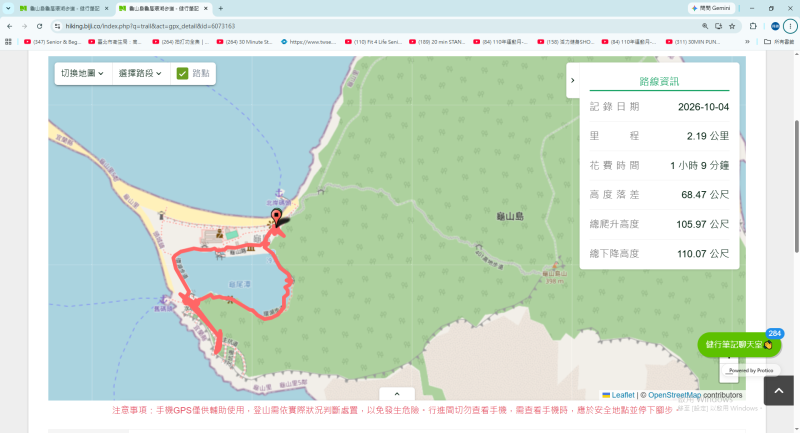Click the address bar URL field
Screen dimensions: 800x433
coord(378,26)
